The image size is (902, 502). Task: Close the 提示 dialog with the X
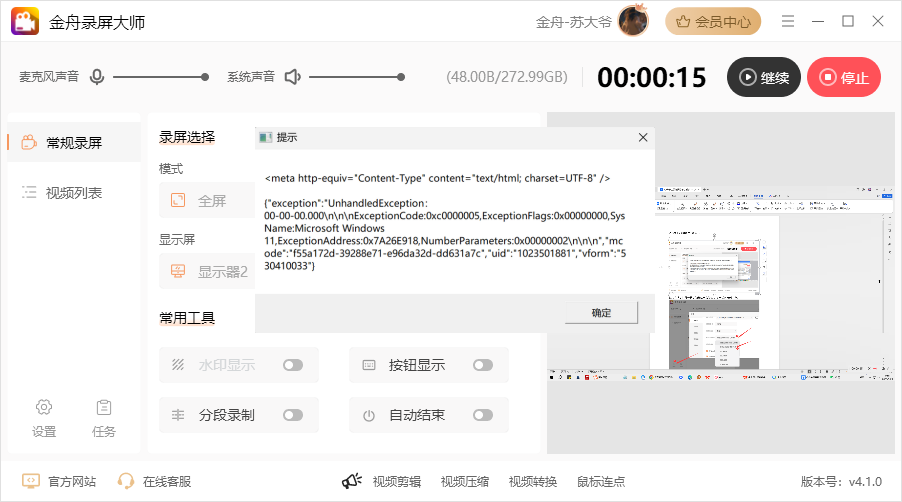(x=643, y=137)
